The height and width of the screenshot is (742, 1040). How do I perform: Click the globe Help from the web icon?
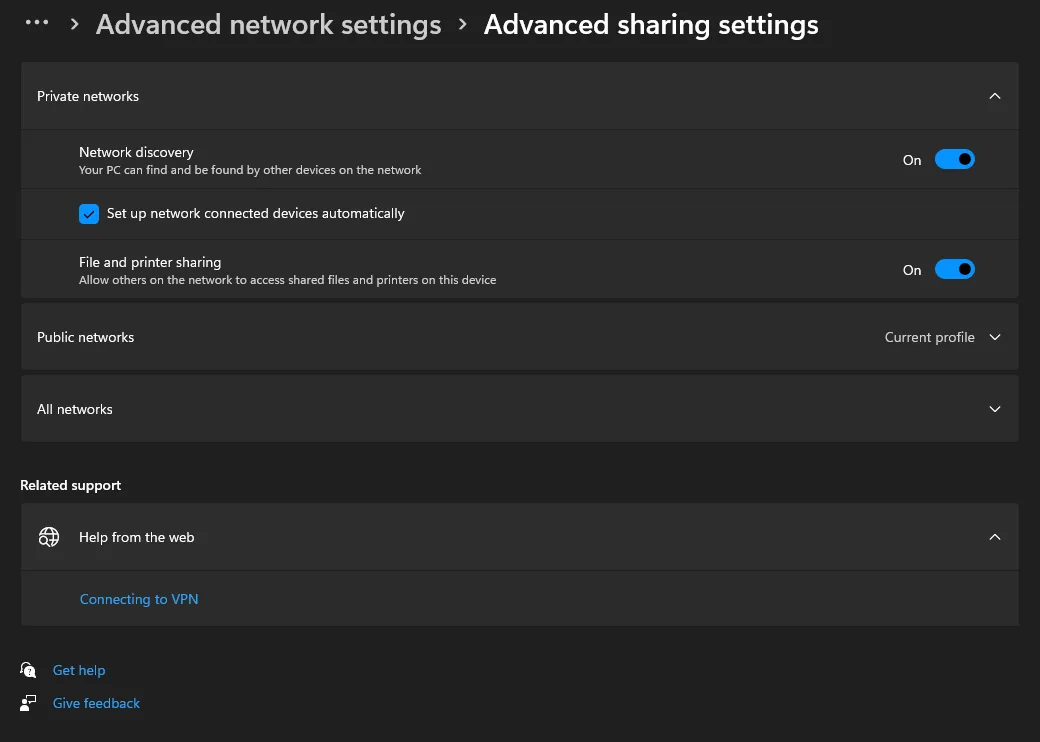point(49,537)
